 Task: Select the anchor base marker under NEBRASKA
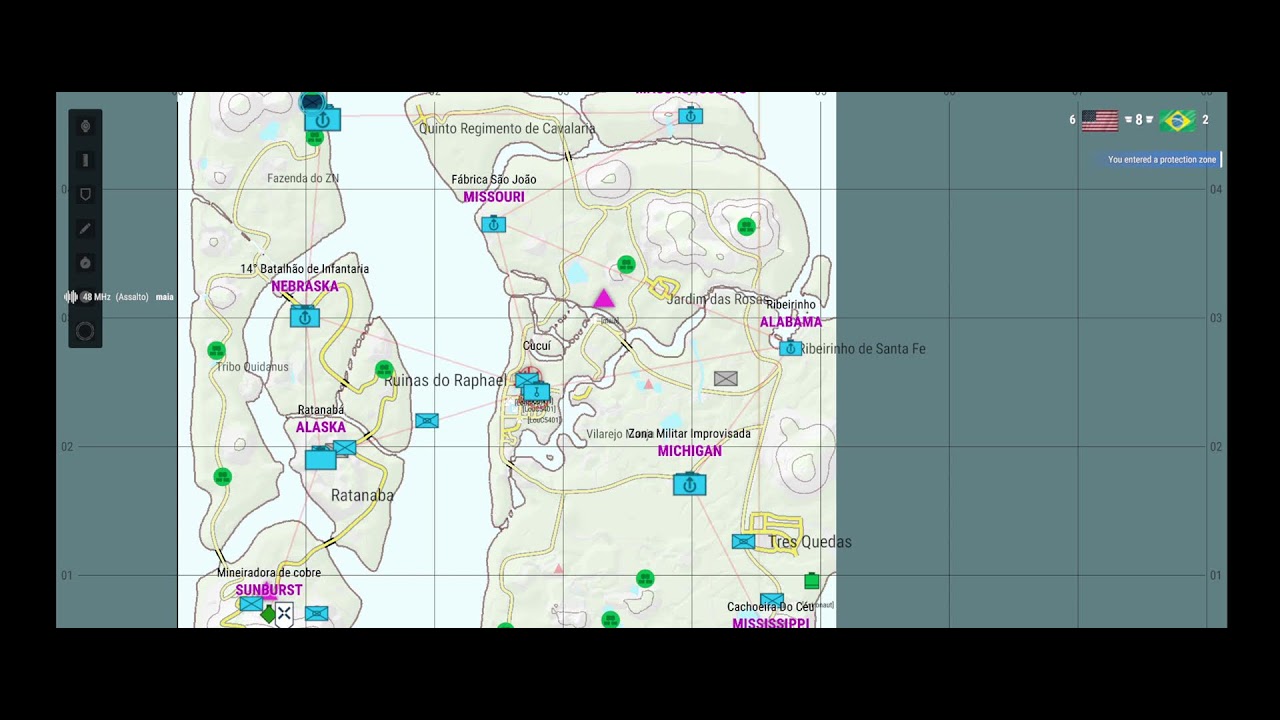[305, 317]
